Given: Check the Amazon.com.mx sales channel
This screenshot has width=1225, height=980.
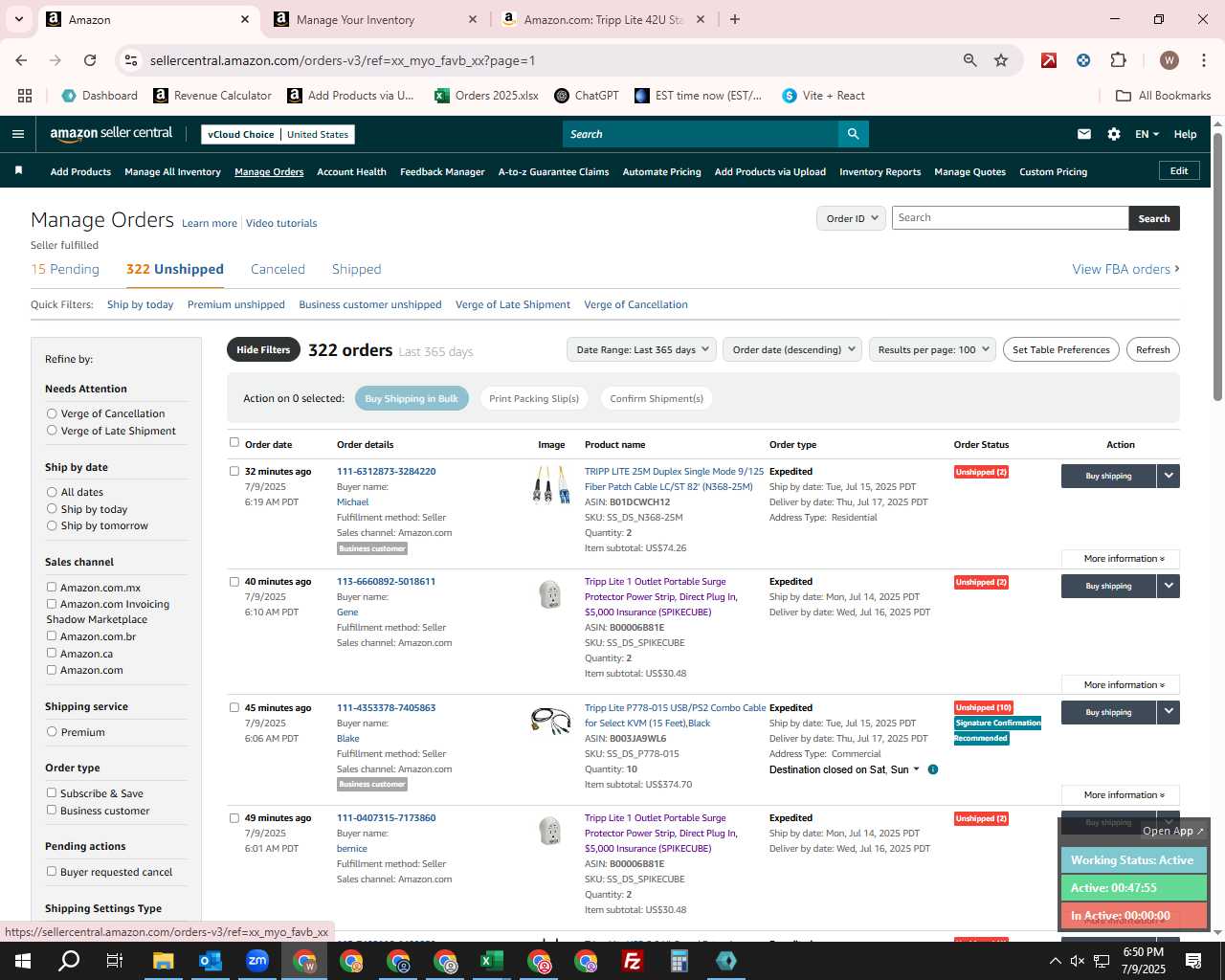Looking at the screenshot, I should point(52,588).
